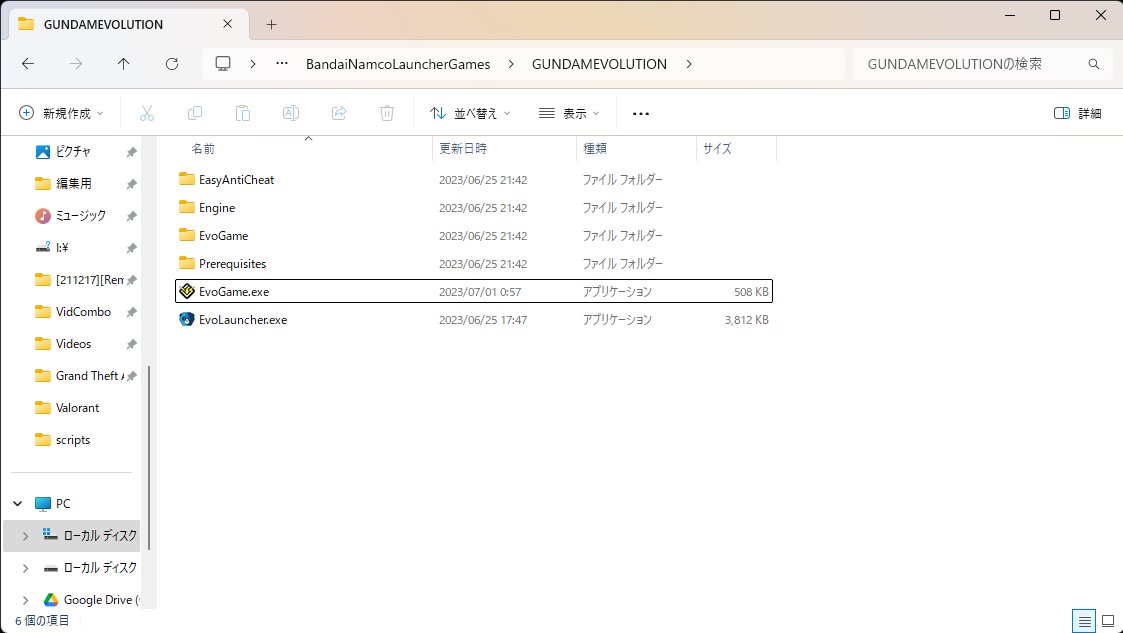
Task: Close the GUNDAMEVOLUTION tab
Action: [x=227, y=24]
